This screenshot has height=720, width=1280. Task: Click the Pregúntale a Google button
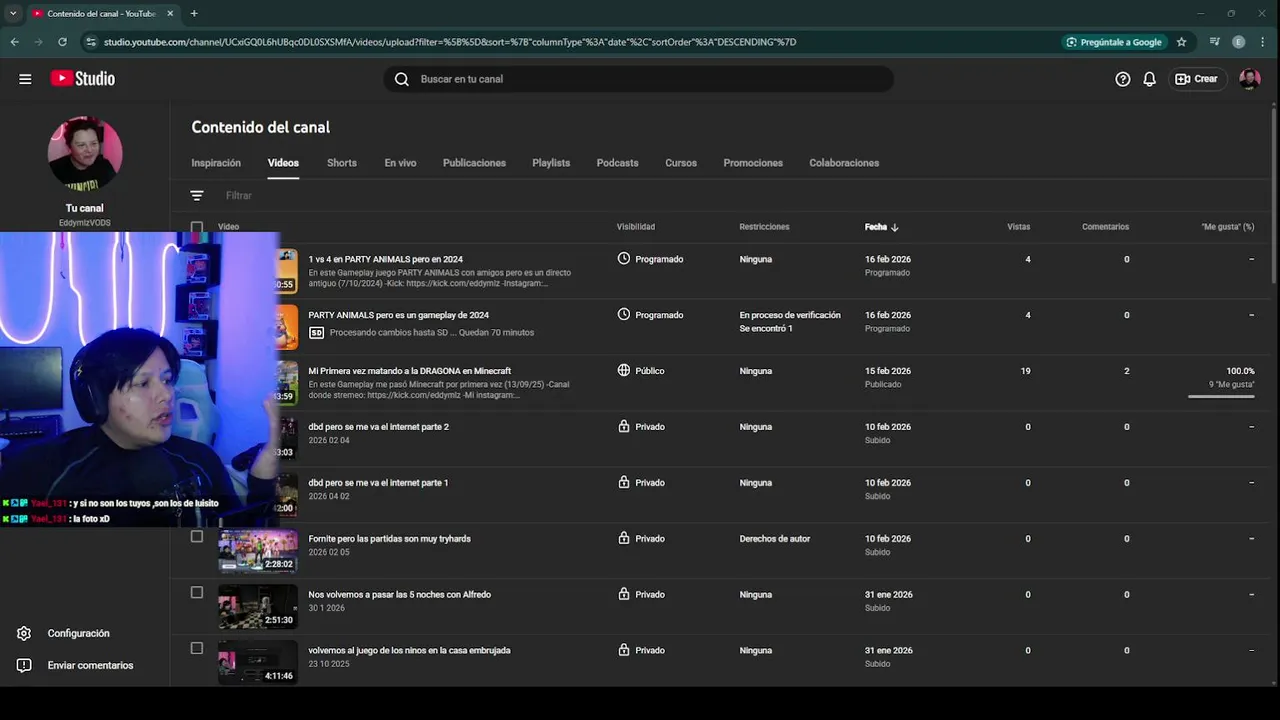click(x=1114, y=42)
